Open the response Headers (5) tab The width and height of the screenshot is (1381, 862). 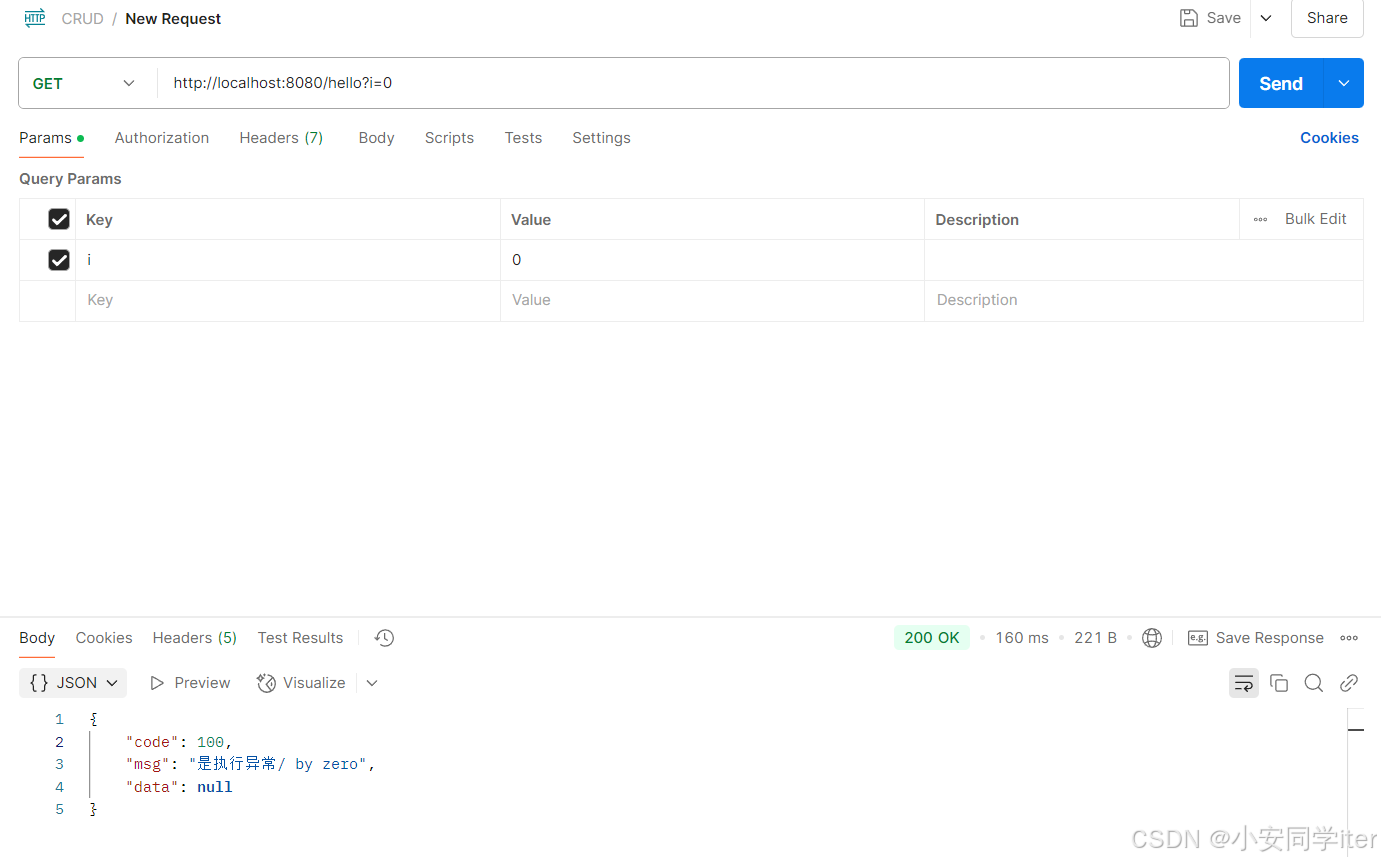pos(194,638)
